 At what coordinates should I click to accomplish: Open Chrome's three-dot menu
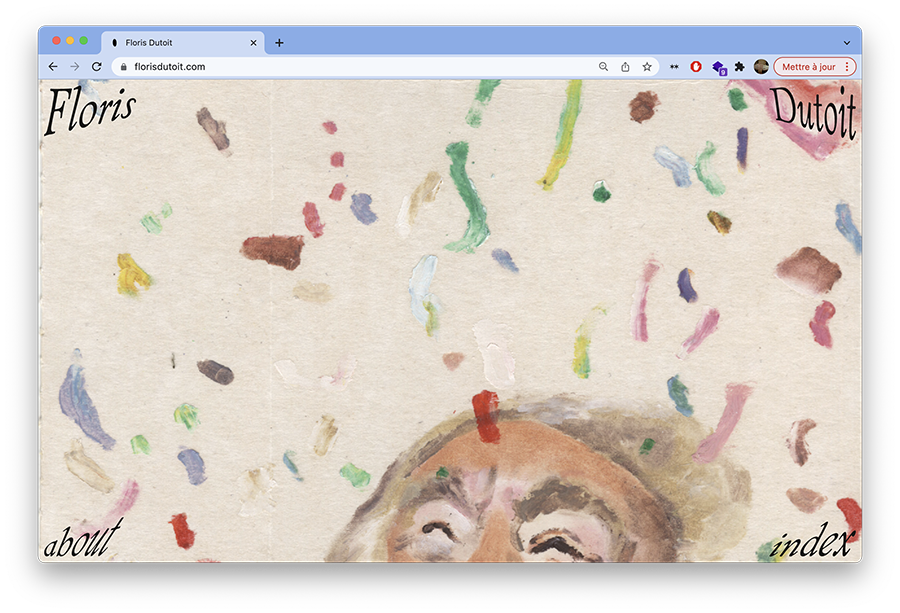click(x=847, y=67)
